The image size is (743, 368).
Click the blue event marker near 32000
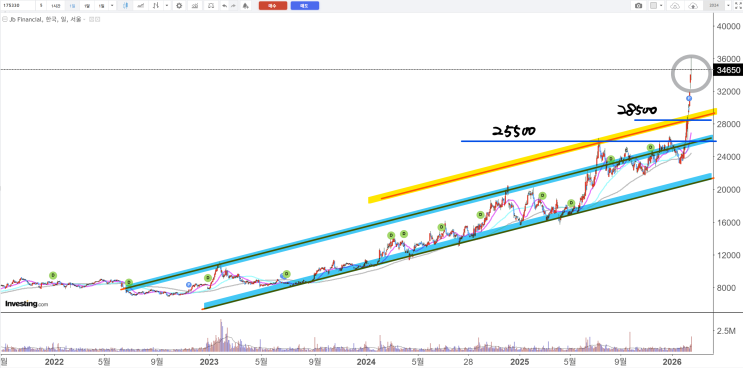point(689,98)
